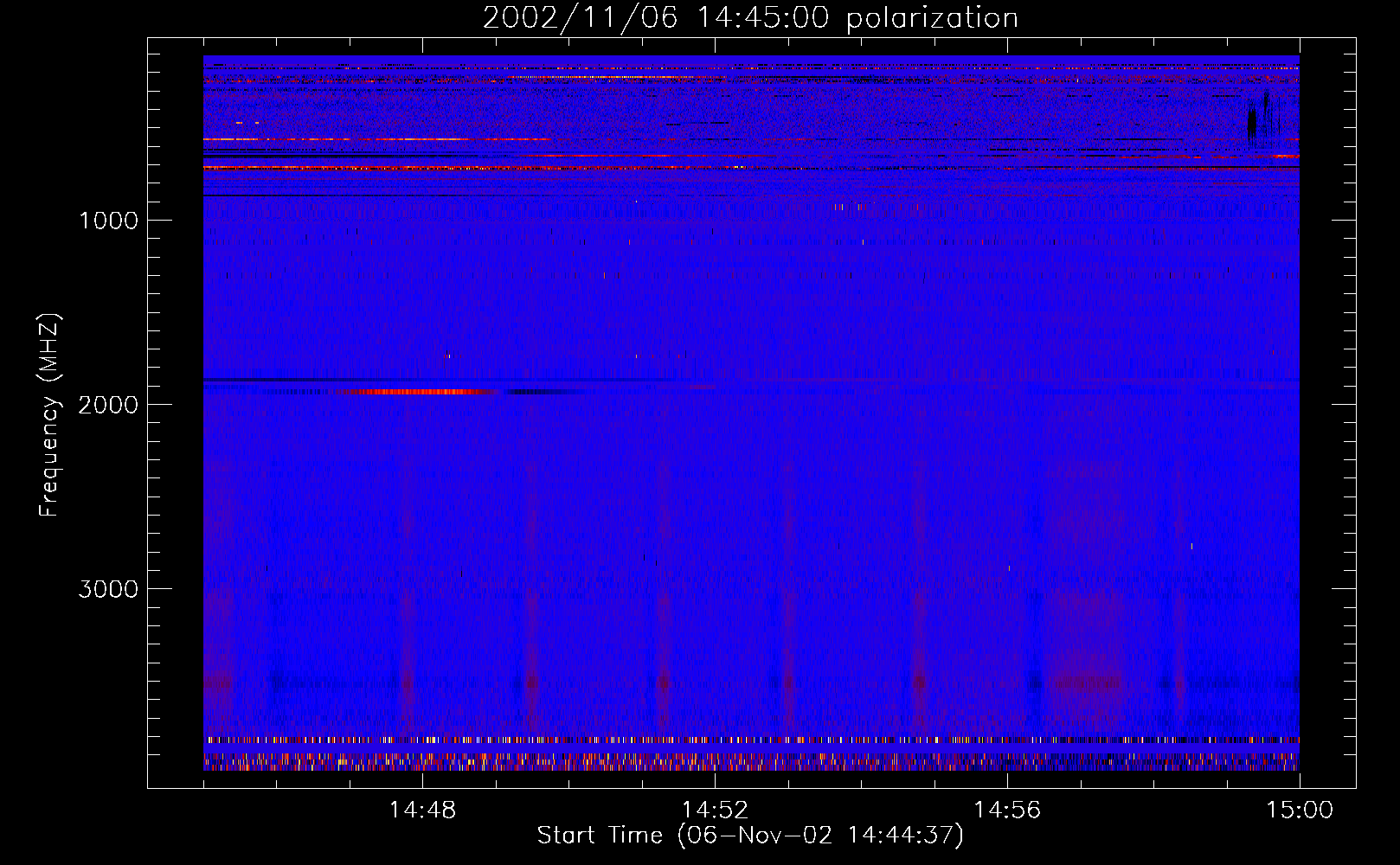
Task: Click the 3000 frequency tick label
Action: (x=108, y=589)
